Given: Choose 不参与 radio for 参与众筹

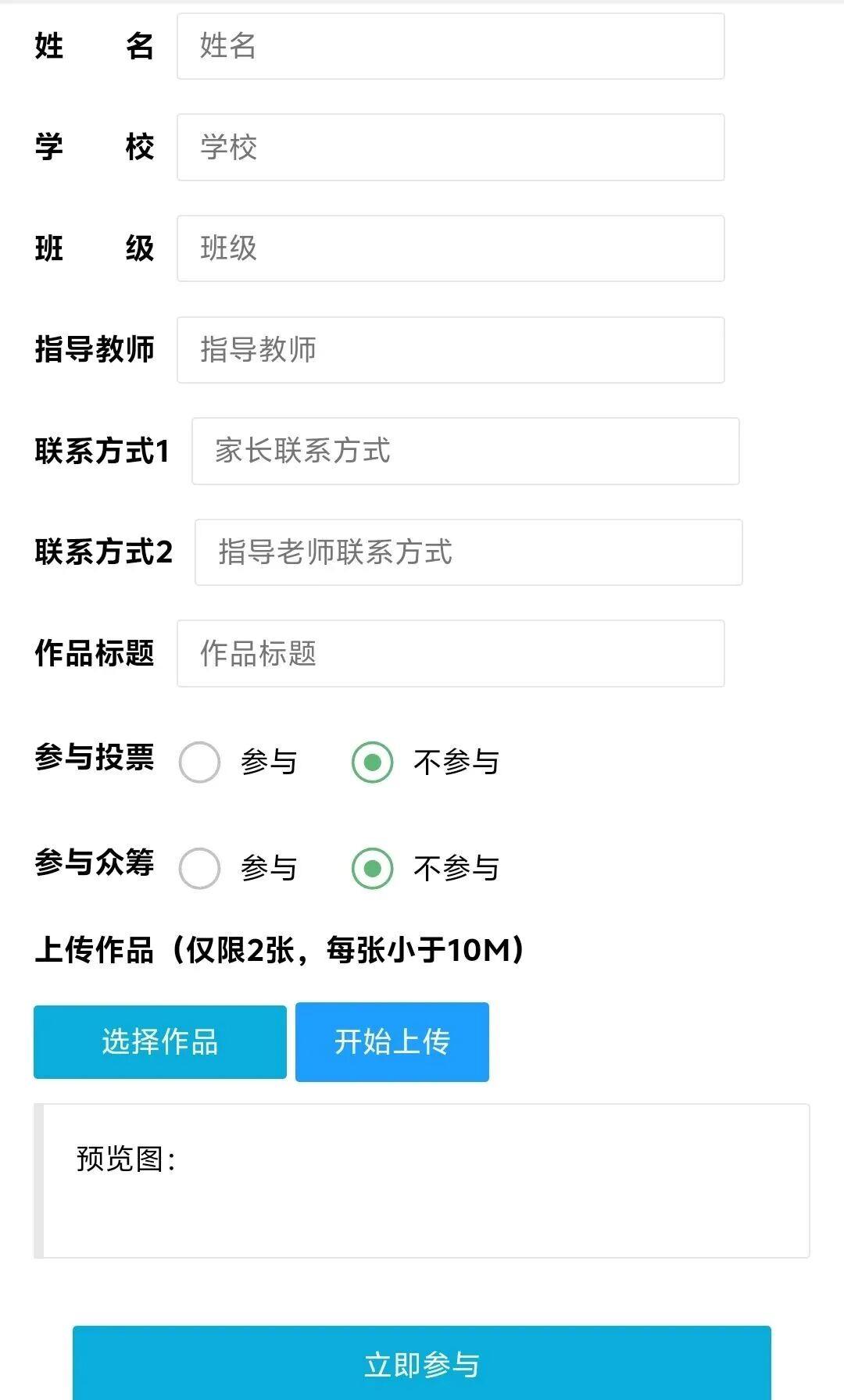Looking at the screenshot, I should click(x=372, y=869).
